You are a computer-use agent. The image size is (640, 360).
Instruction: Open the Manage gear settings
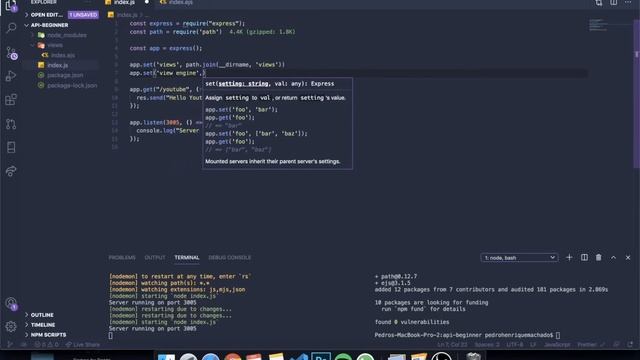(11, 326)
